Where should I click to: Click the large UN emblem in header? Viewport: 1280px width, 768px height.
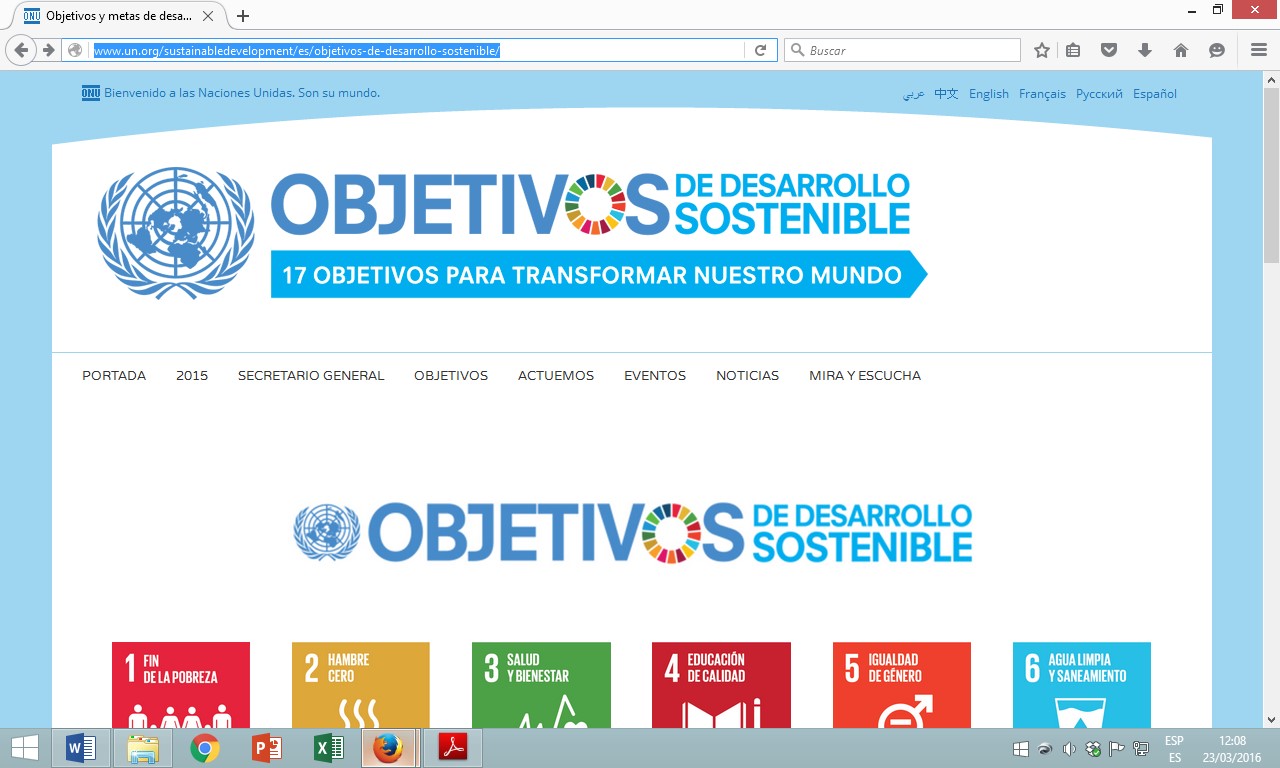coord(176,233)
